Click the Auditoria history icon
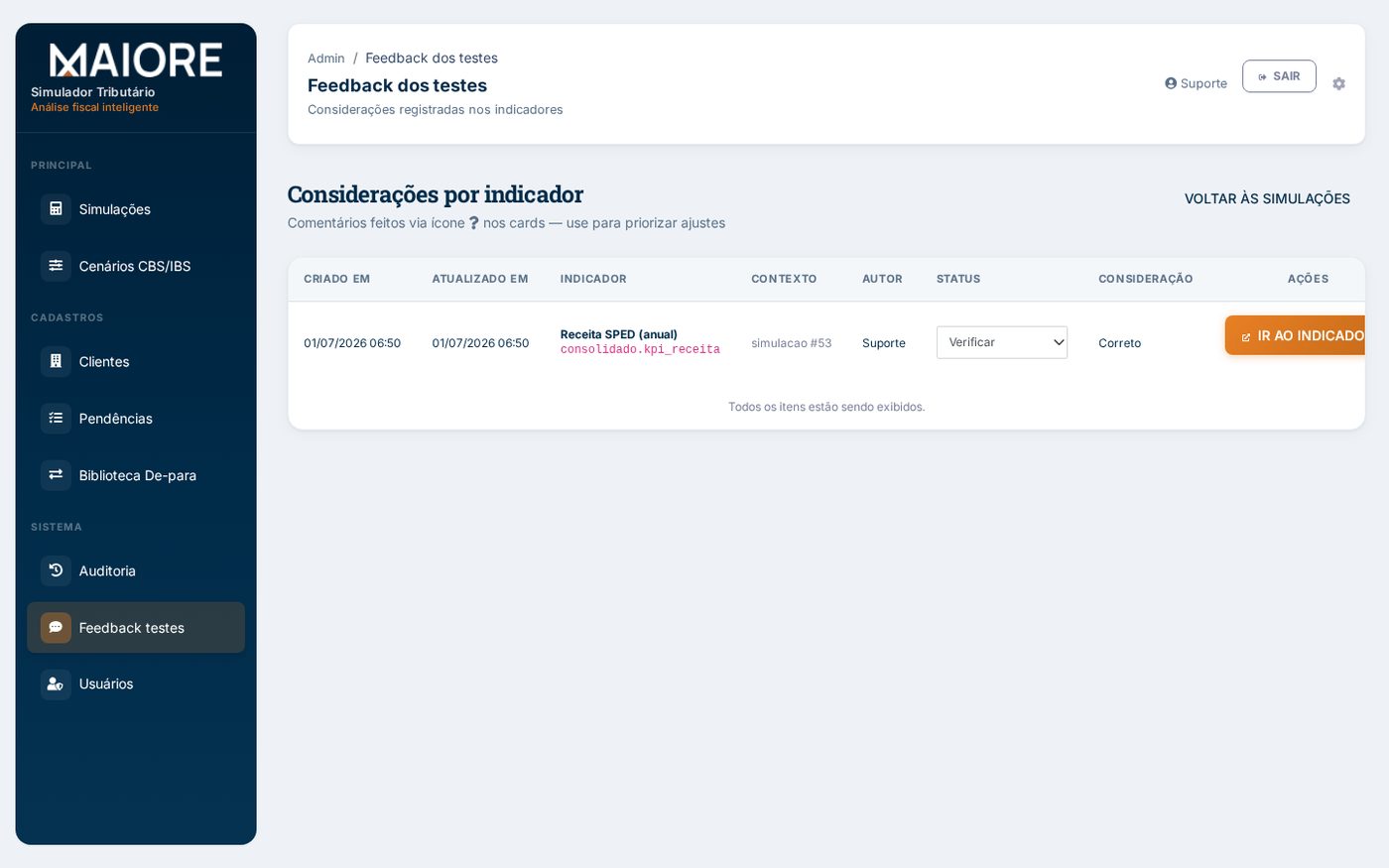Screen dimensions: 1389x868 [x=56, y=570]
